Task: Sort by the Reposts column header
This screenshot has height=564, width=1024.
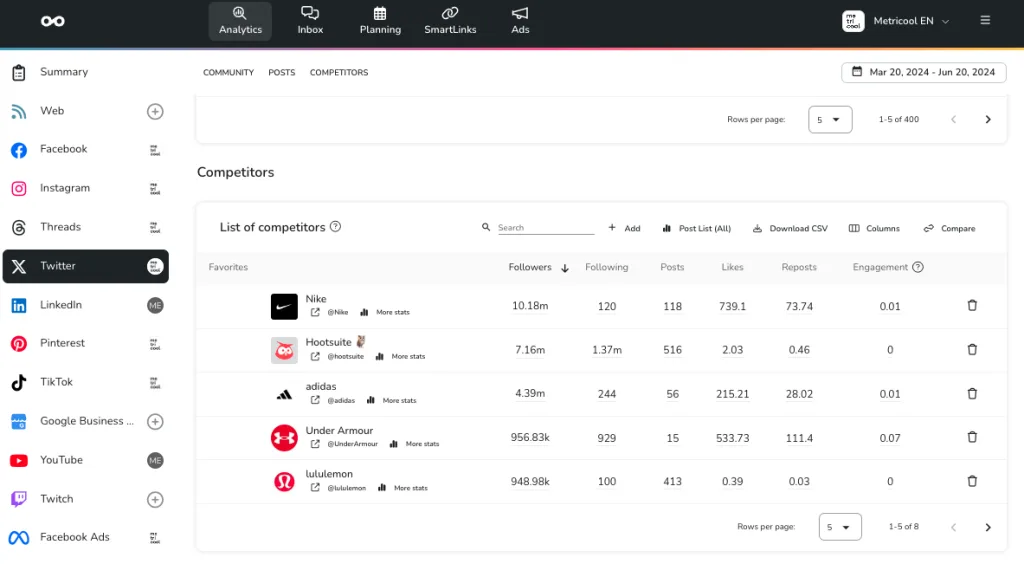Action: coord(799,267)
